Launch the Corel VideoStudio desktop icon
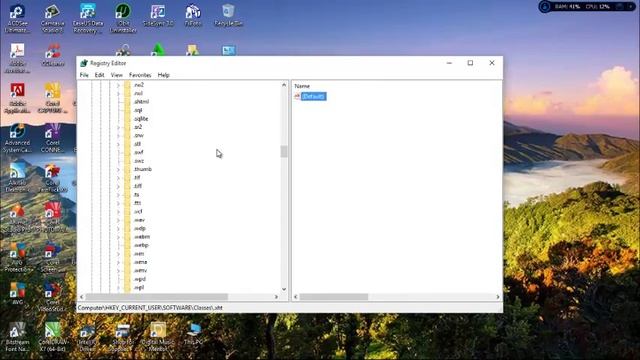 (x=53, y=297)
